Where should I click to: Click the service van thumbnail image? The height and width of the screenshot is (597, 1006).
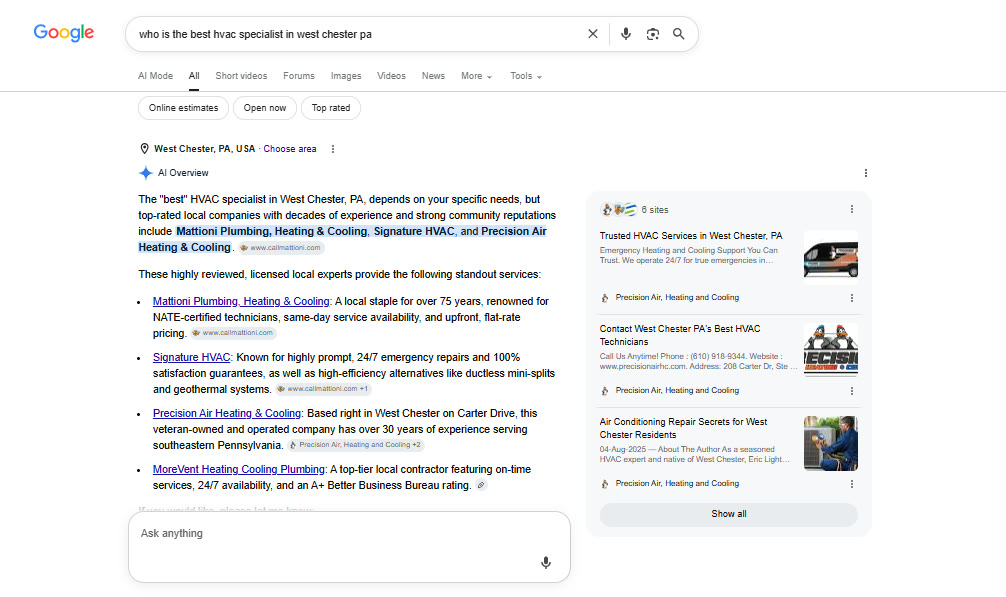pyautogui.click(x=831, y=257)
